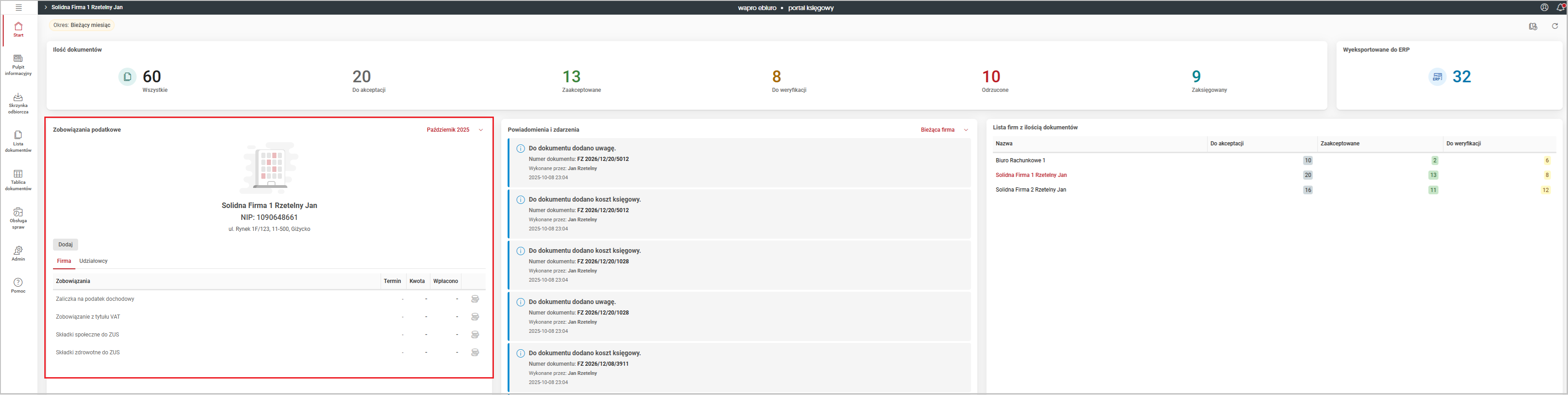Screen dimensions: 1568x395
Task: Click payment icon for Zaliczka na podatek dochodowy
Action: click(475, 299)
